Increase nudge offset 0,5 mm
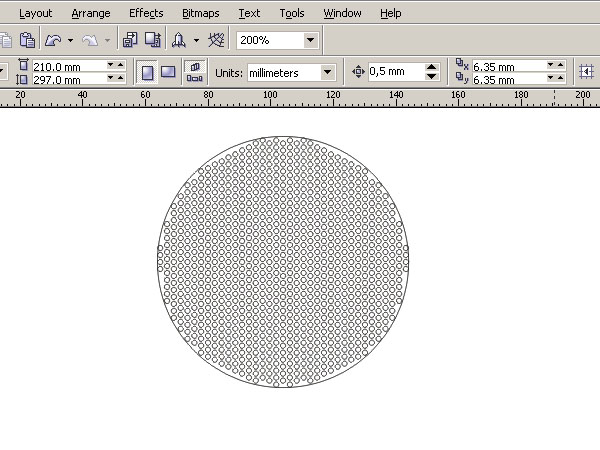 coord(432,67)
